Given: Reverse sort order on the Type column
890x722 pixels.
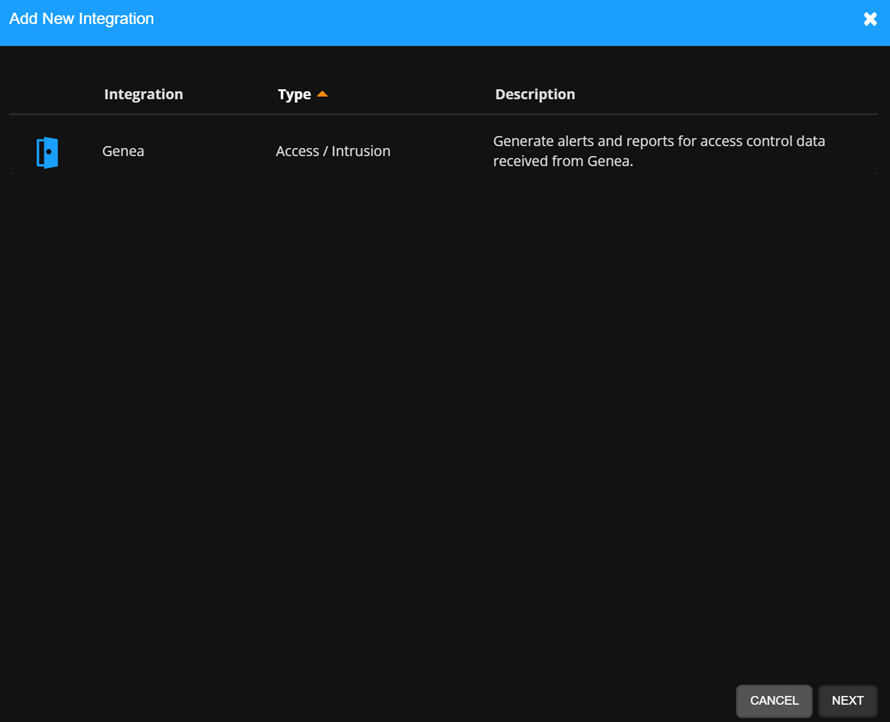Looking at the screenshot, I should [295, 94].
